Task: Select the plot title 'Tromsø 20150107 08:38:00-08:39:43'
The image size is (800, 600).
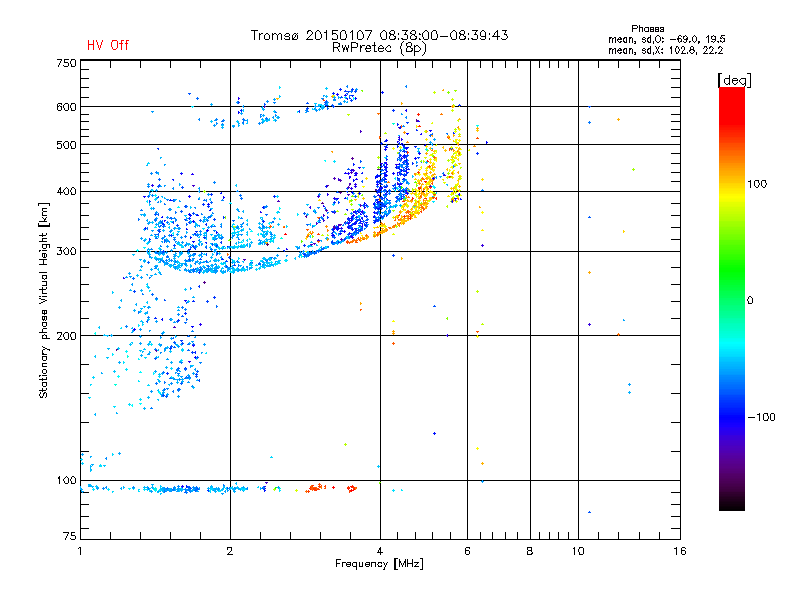Action: (380, 35)
